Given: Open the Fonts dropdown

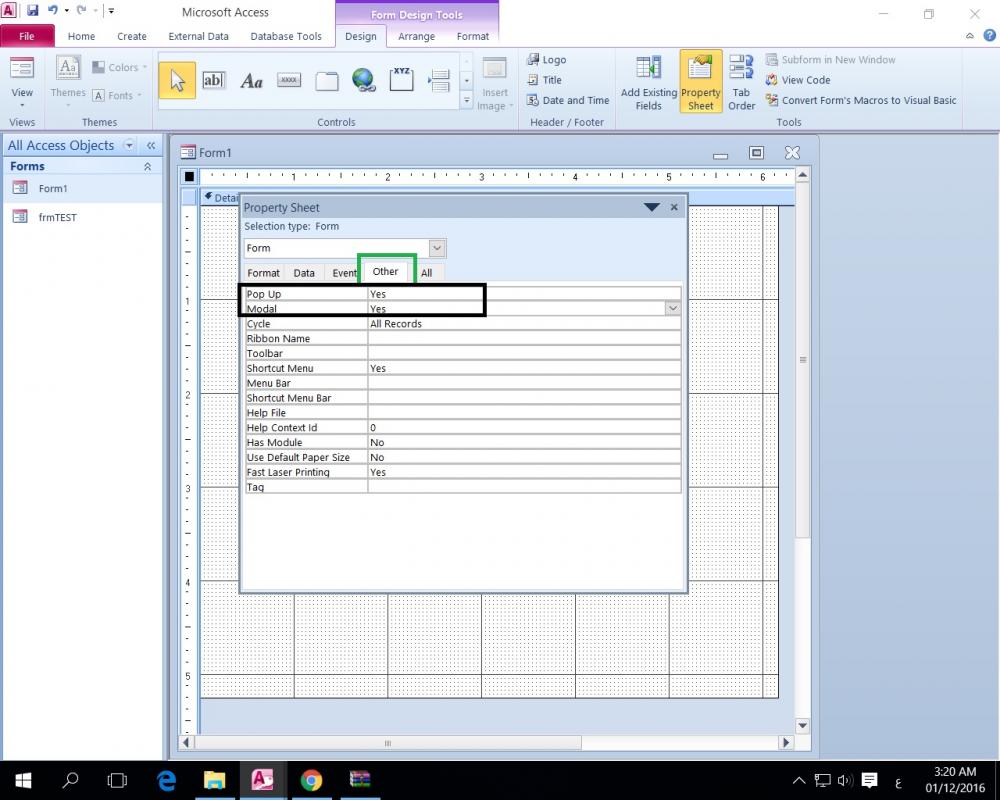Looking at the screenshot, I should [x=117, y=95].
